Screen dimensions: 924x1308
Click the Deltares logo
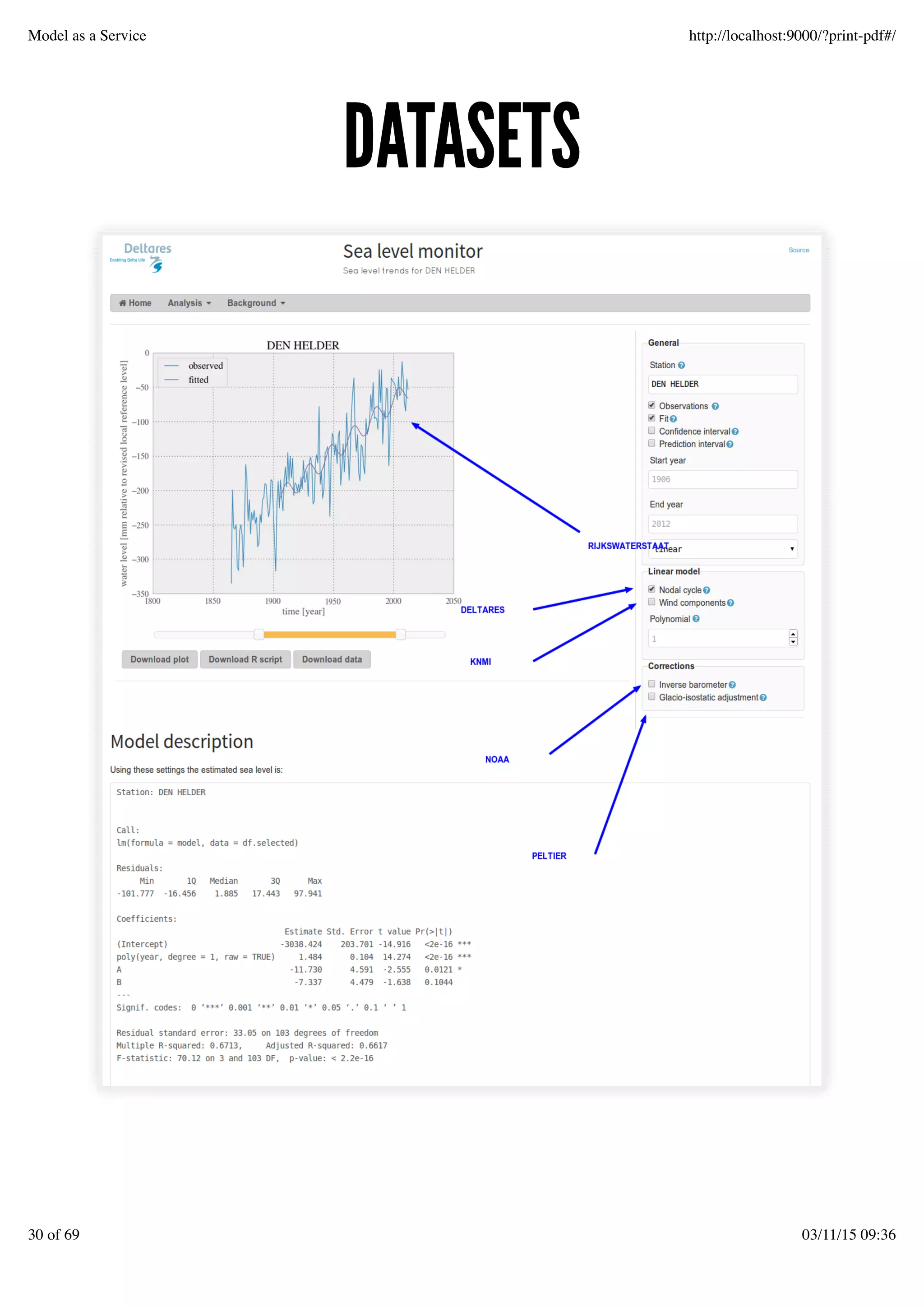pyautogui.click(x=141, y=258)
